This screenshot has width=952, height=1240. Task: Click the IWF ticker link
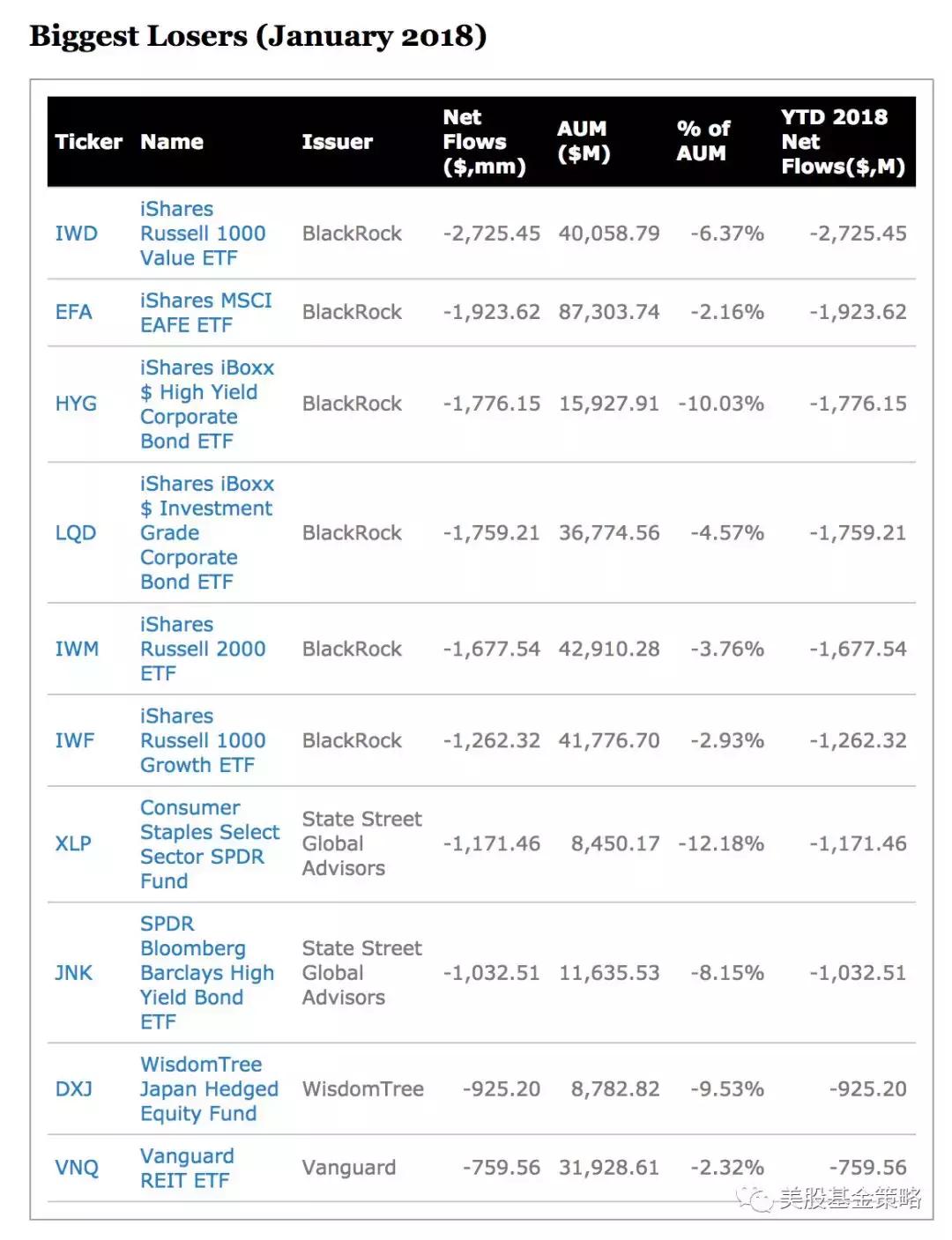(74, 741)
